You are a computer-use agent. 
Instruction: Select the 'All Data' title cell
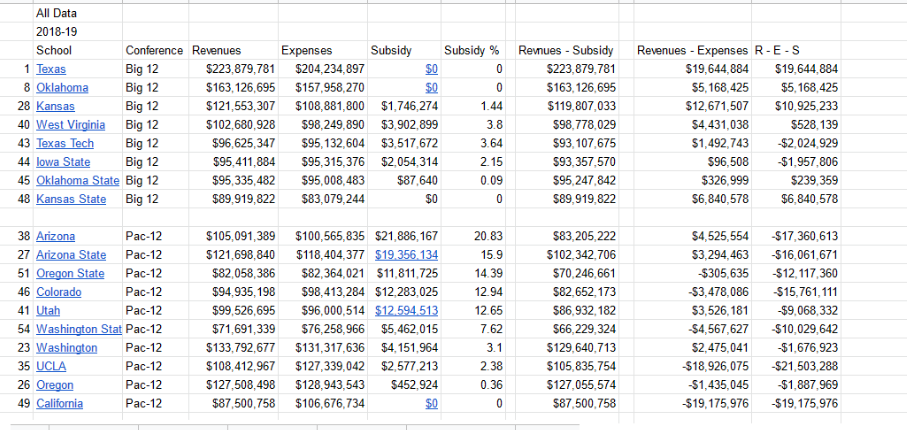tap(56, 14)
